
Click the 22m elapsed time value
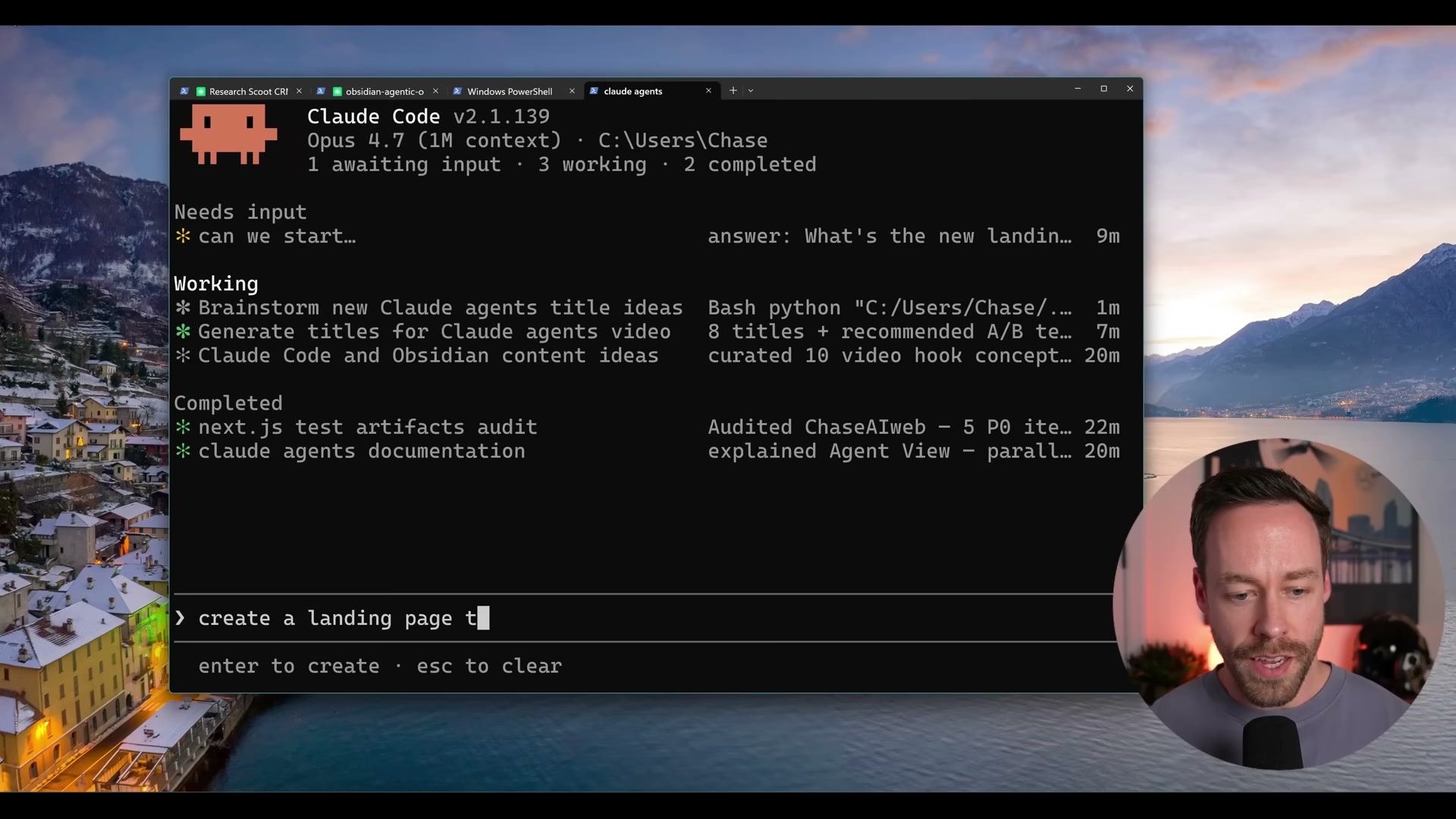point(1102,428)
